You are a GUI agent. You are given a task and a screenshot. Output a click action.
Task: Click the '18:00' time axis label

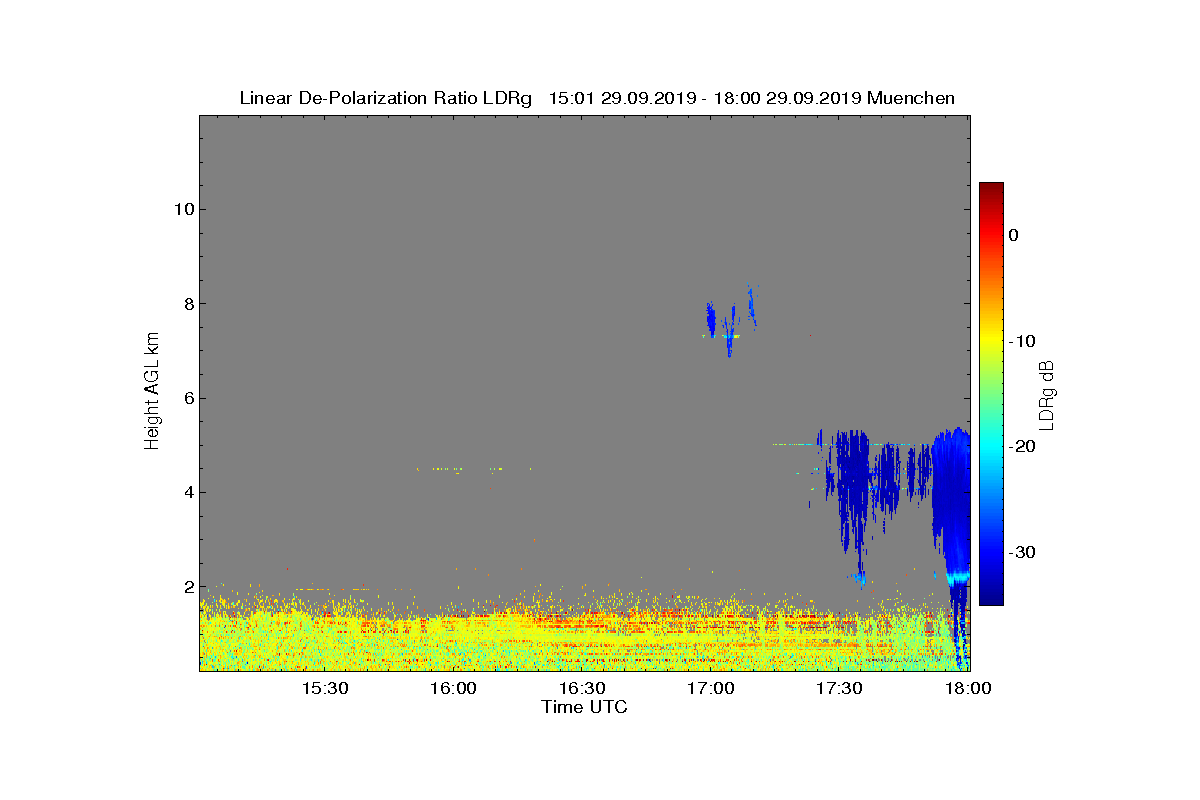coord(968,689)
